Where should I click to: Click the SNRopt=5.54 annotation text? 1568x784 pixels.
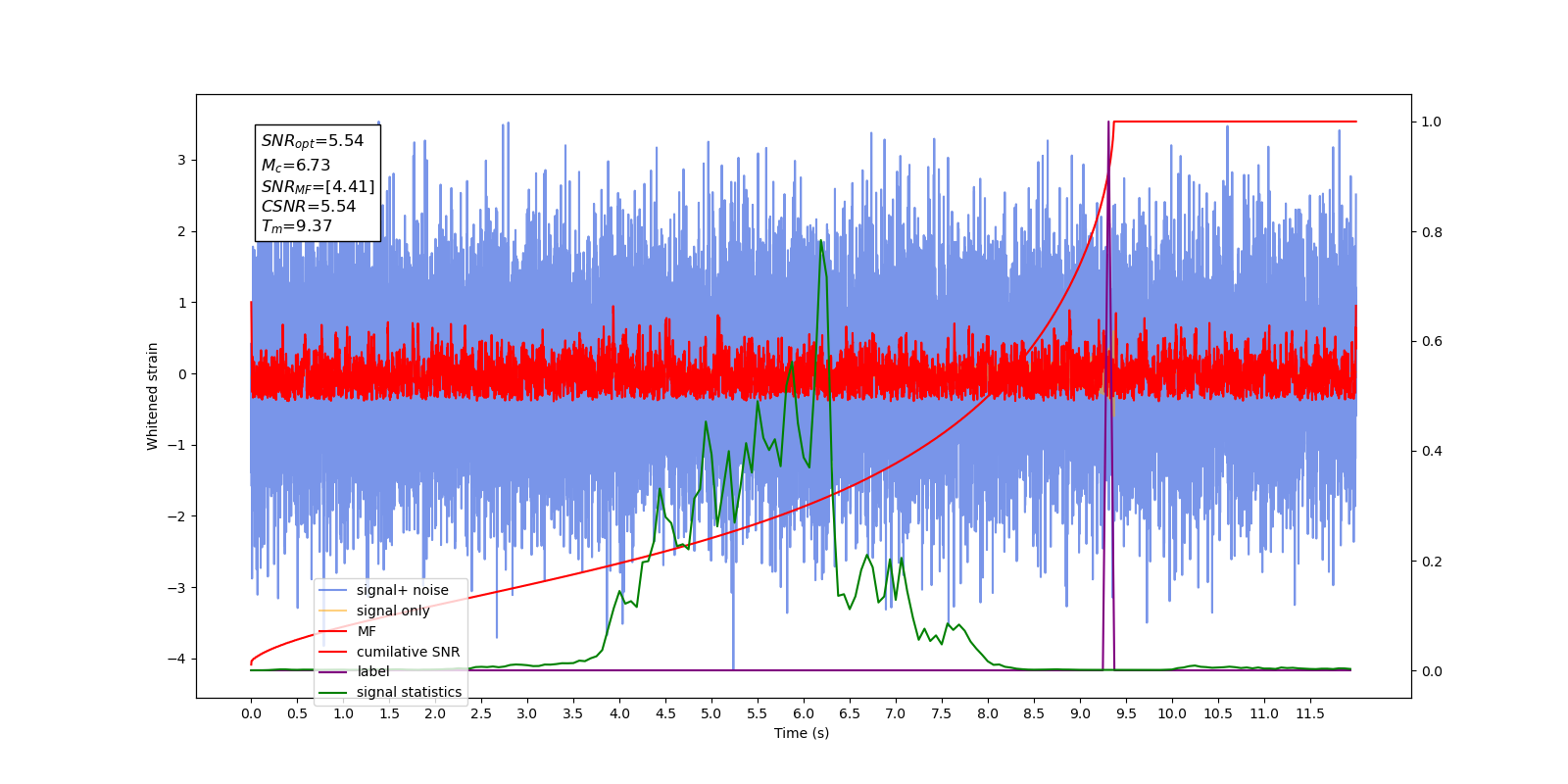click(x=313, y=141)
